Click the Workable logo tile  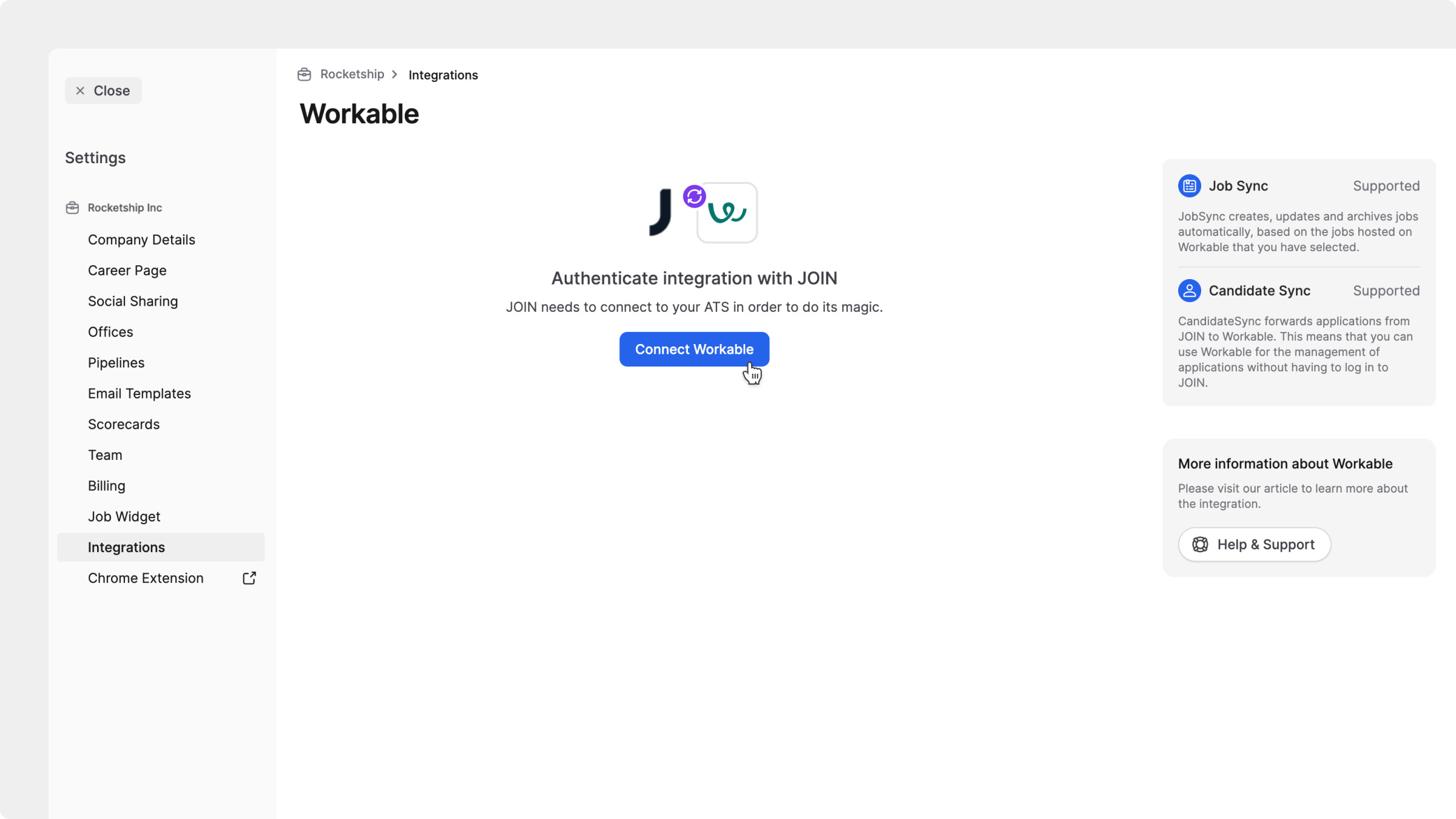point(727,214)
